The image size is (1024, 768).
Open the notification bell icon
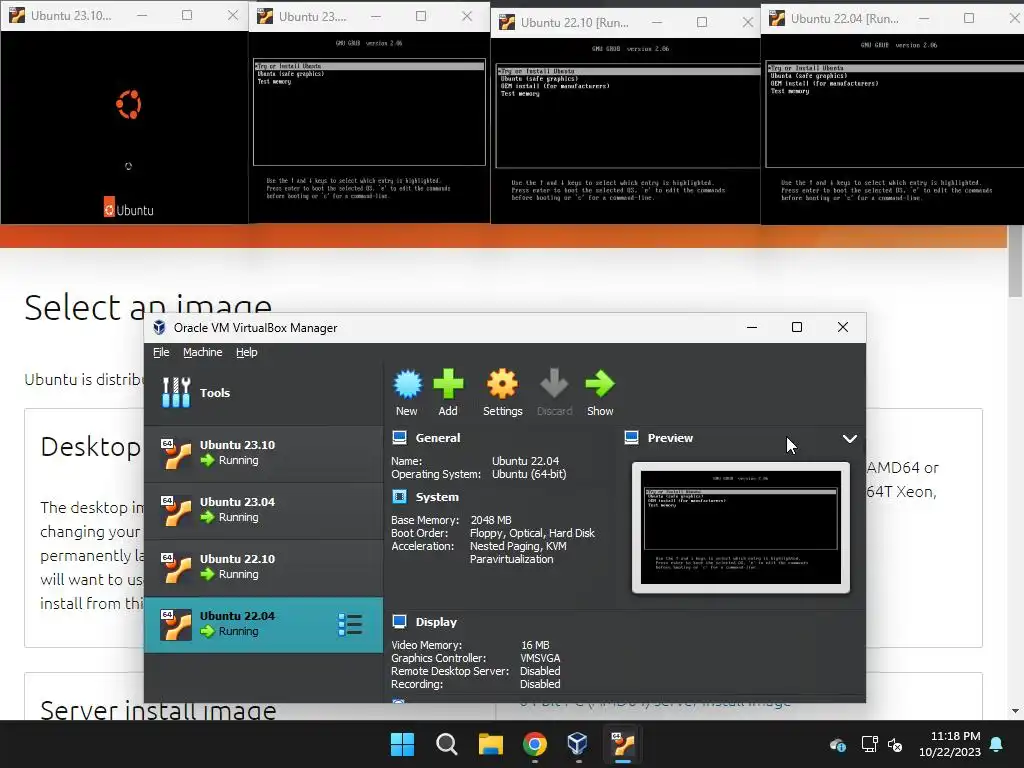(x=996, y=744)
